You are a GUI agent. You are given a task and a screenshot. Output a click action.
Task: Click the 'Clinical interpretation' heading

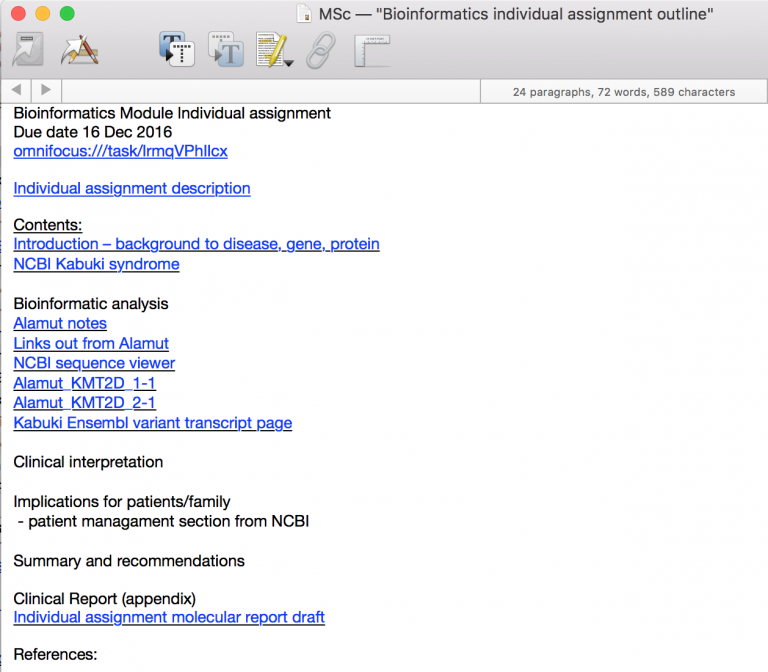[x=88, y=462]
